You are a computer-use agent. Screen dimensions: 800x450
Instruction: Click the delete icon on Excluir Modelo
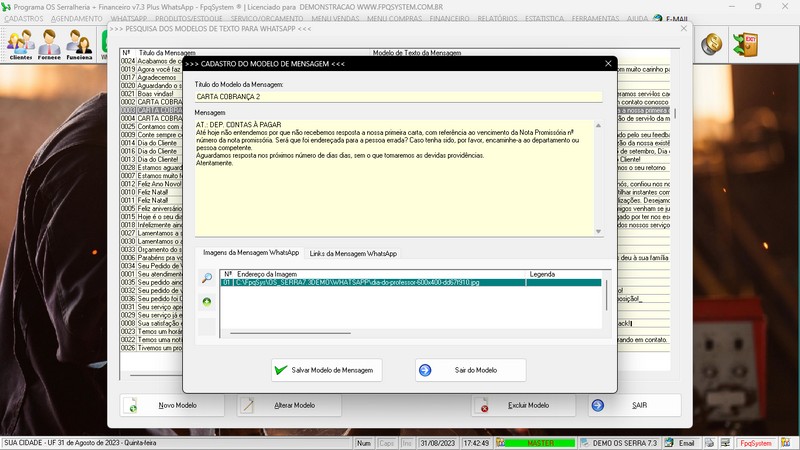[x=482, y=405]
